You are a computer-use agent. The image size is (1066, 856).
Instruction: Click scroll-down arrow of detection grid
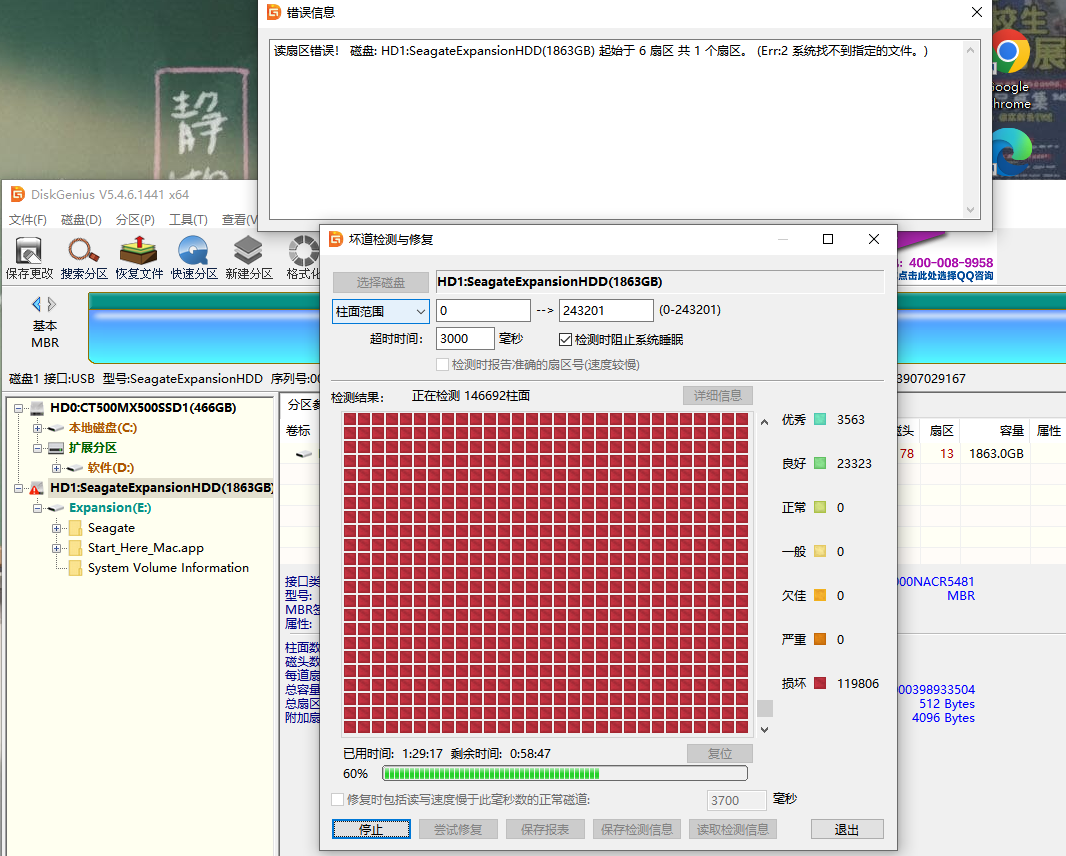pyautogui.click(x=765, y=729)
